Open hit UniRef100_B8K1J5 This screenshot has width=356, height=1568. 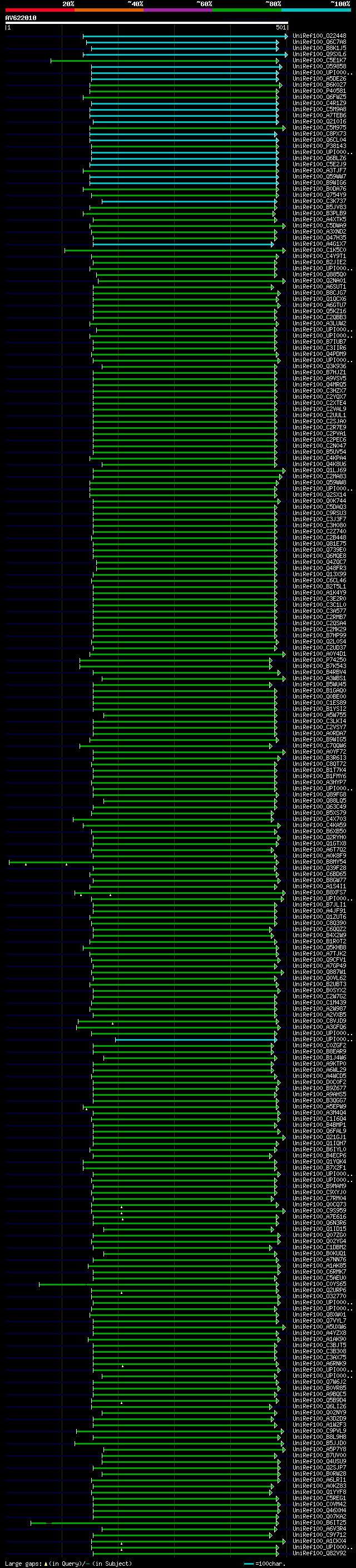pyautogui.click(x=319, y=48)
